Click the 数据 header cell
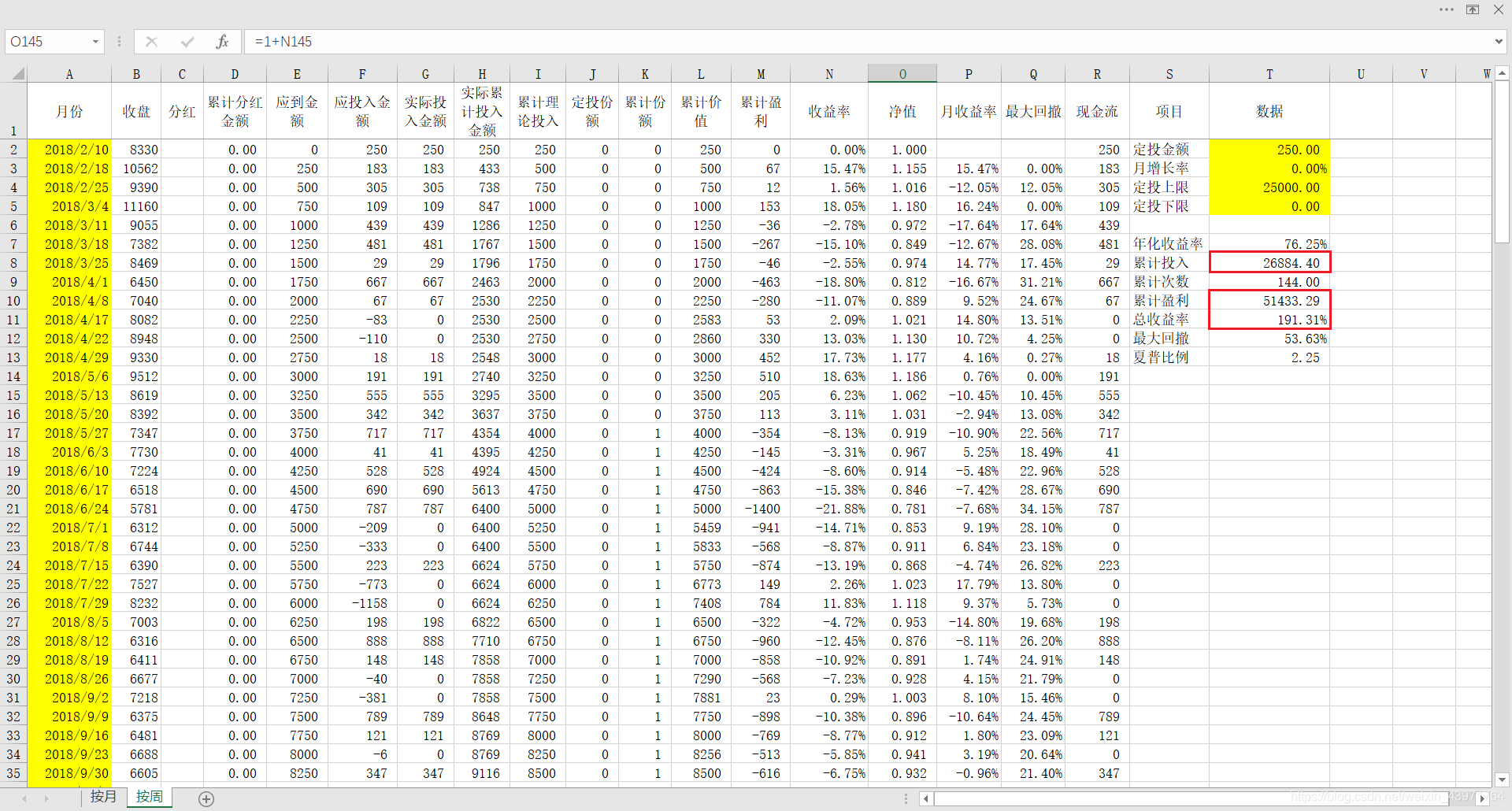This screenshot has width=1512, height=811. point(1269,111)
